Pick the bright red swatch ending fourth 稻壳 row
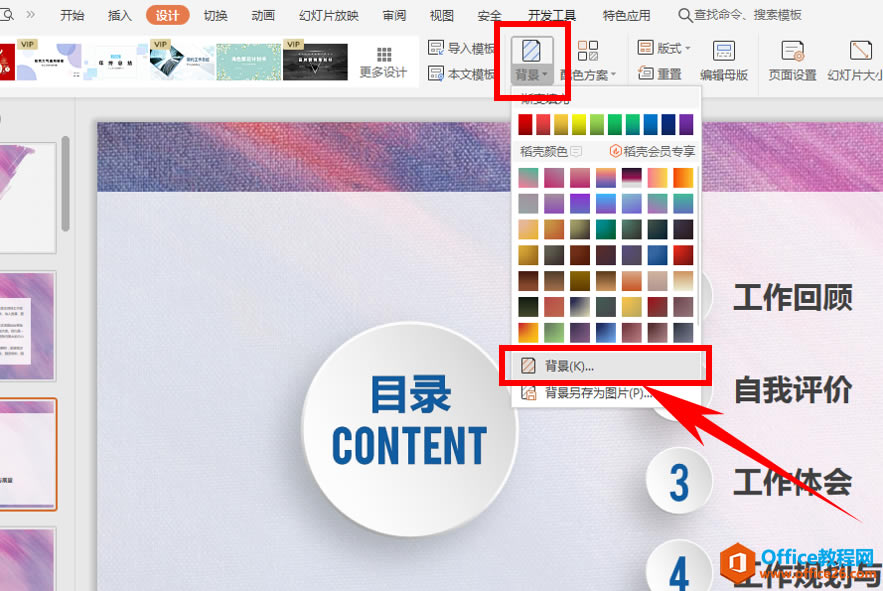The image size is (883, 591). [683, 255]
